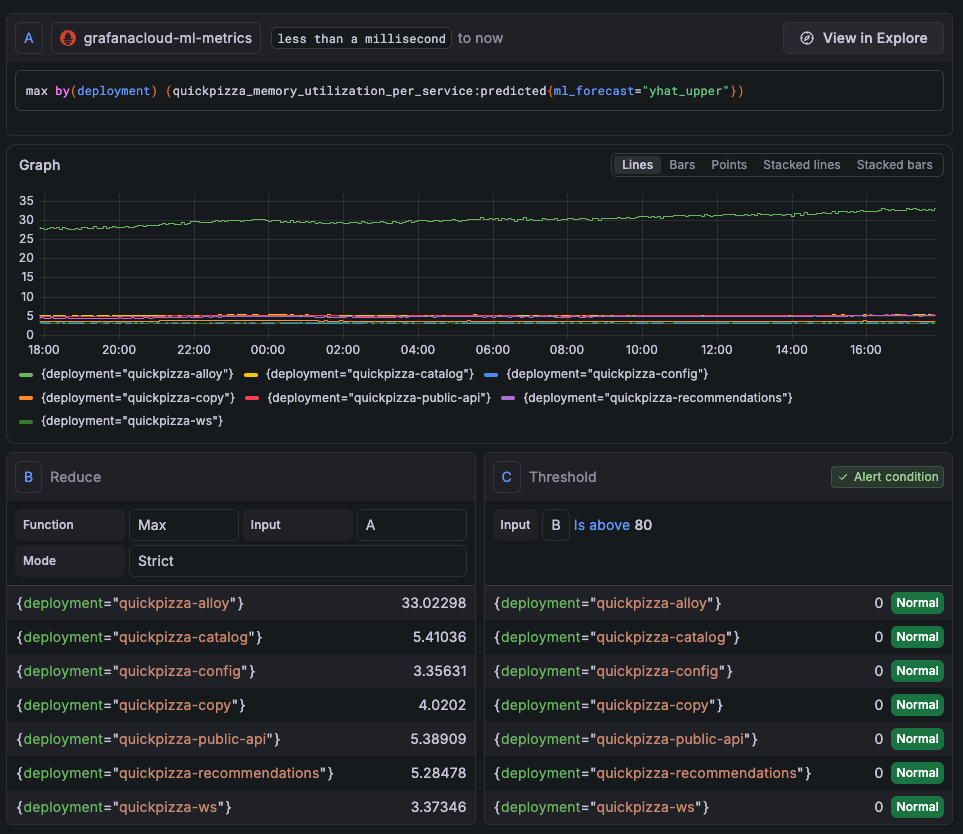Image resolution: width=963 pixels, height=834 pixels.
Task: Toggle quickpizza-copy series in graph legend
Action: point(138,398)
